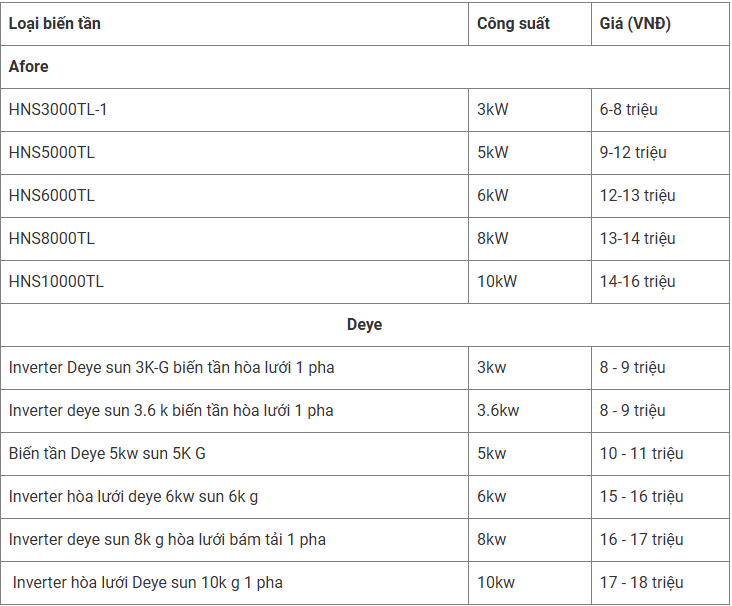This screenshot has width=732, height=606.
Task: Select the "3.6kw" power cell
Action: [498, 411]
